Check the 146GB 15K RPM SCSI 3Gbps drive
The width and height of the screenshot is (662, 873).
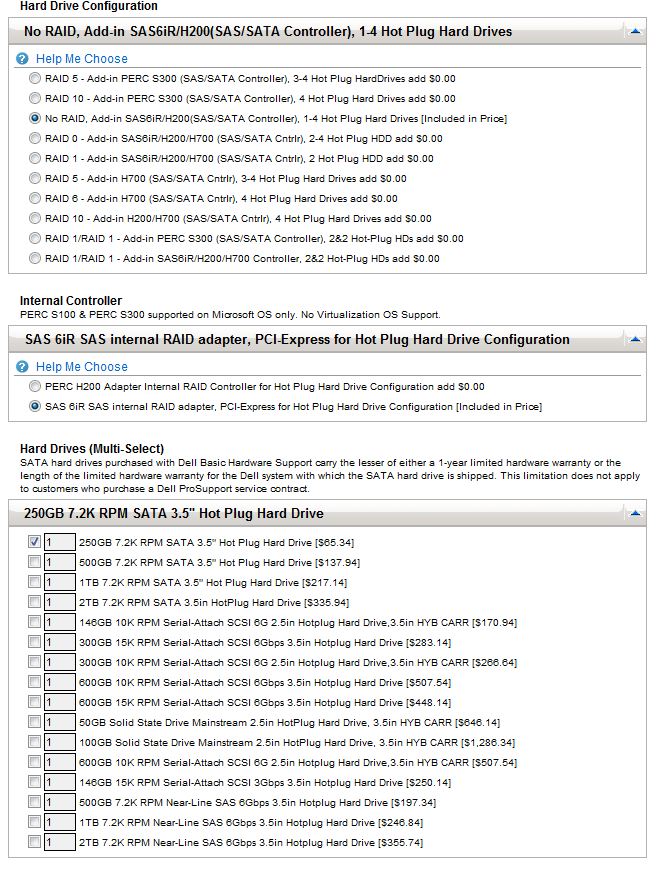tap(35, 782)
